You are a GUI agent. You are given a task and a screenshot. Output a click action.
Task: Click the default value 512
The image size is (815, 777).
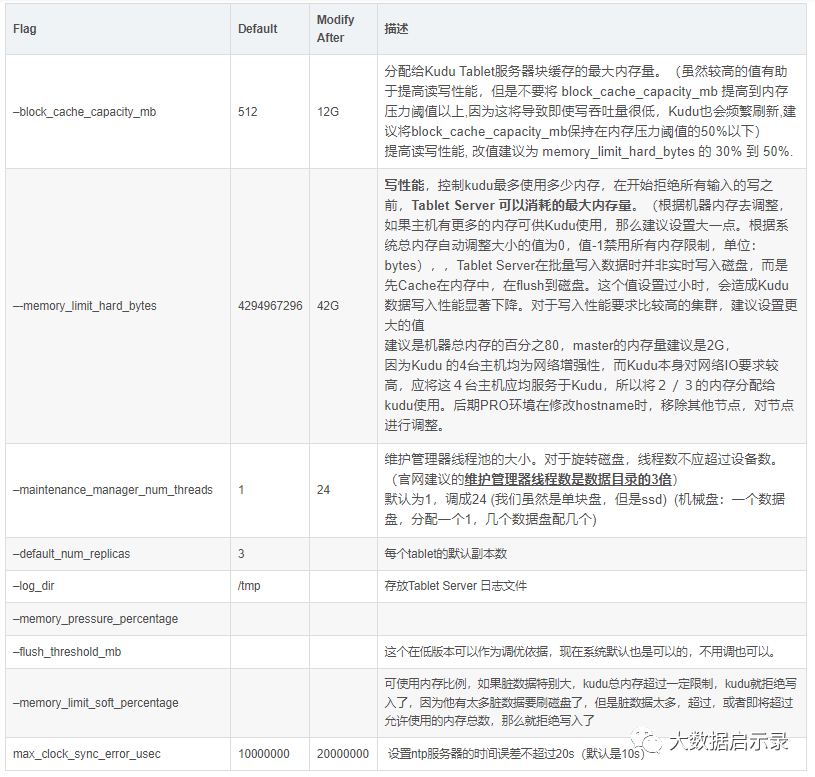247,112
